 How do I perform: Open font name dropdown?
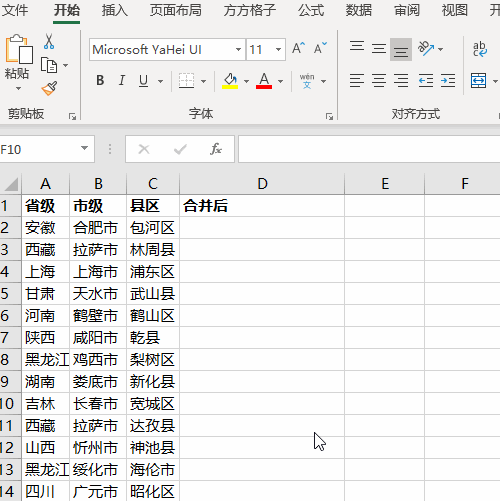[x=238, y=50]
